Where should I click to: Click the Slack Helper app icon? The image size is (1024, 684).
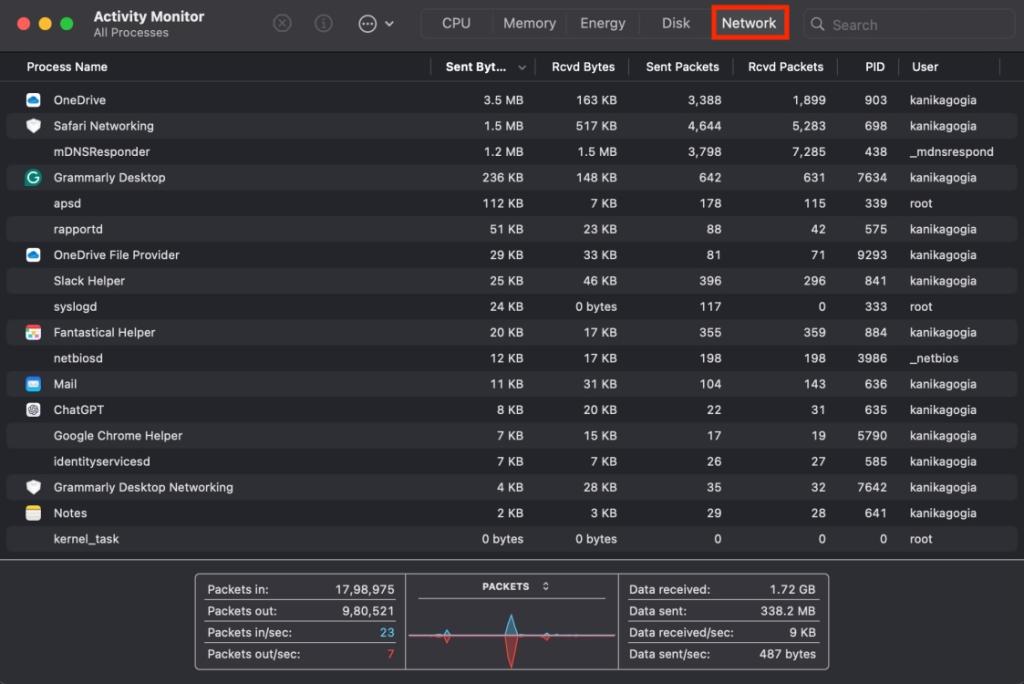point(32,280)
